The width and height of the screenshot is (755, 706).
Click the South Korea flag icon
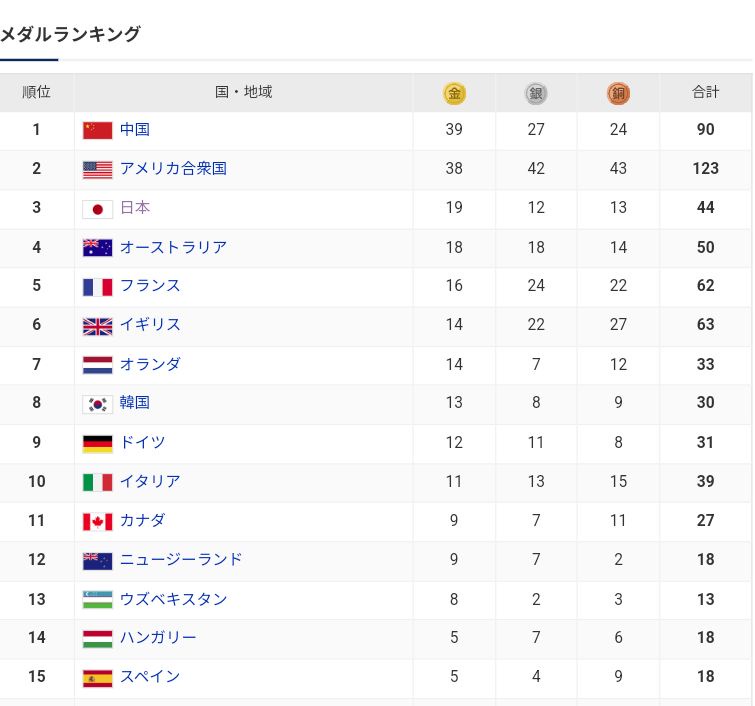[x=97, y=404]
